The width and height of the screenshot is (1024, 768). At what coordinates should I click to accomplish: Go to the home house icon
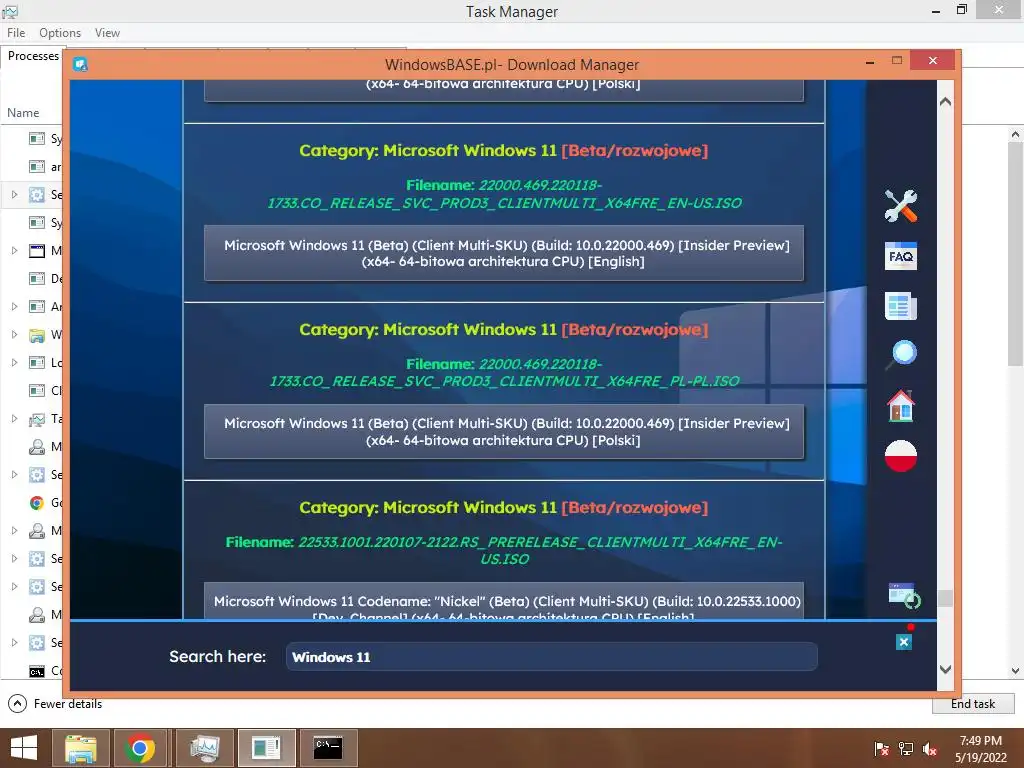pos(901,406)
